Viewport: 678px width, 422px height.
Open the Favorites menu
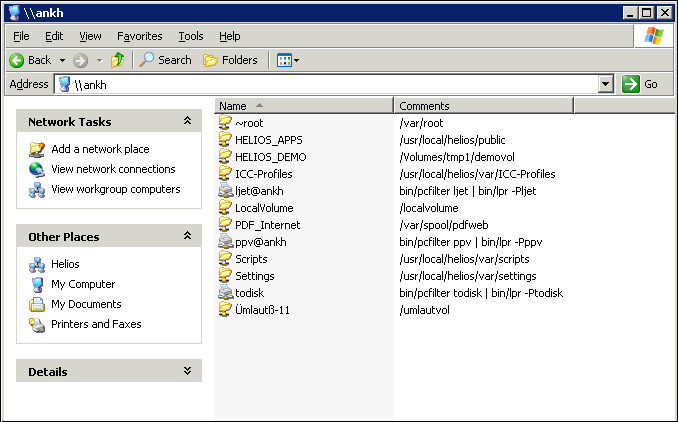pos(140,36)
